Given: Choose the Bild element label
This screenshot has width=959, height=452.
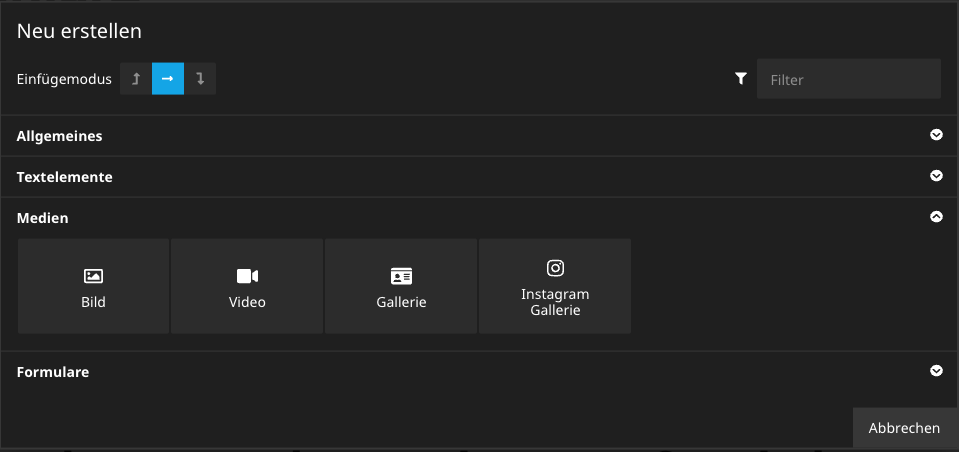Looking at the screenshot, I should tap(94, 302).
